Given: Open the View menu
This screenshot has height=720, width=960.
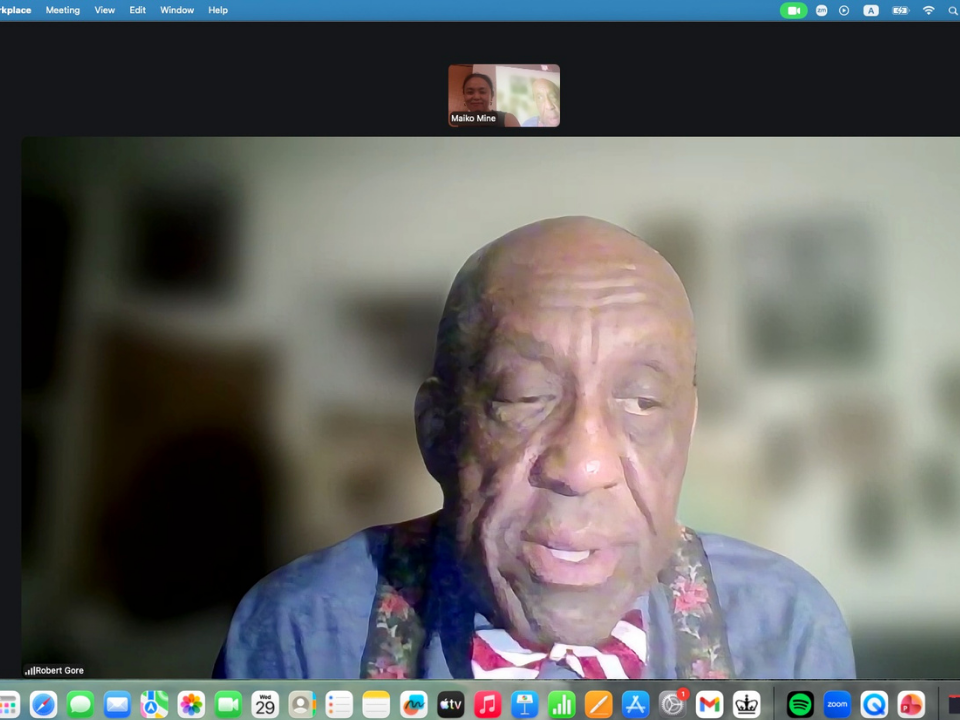Looking at the screenshot, I should click(105, 10).
